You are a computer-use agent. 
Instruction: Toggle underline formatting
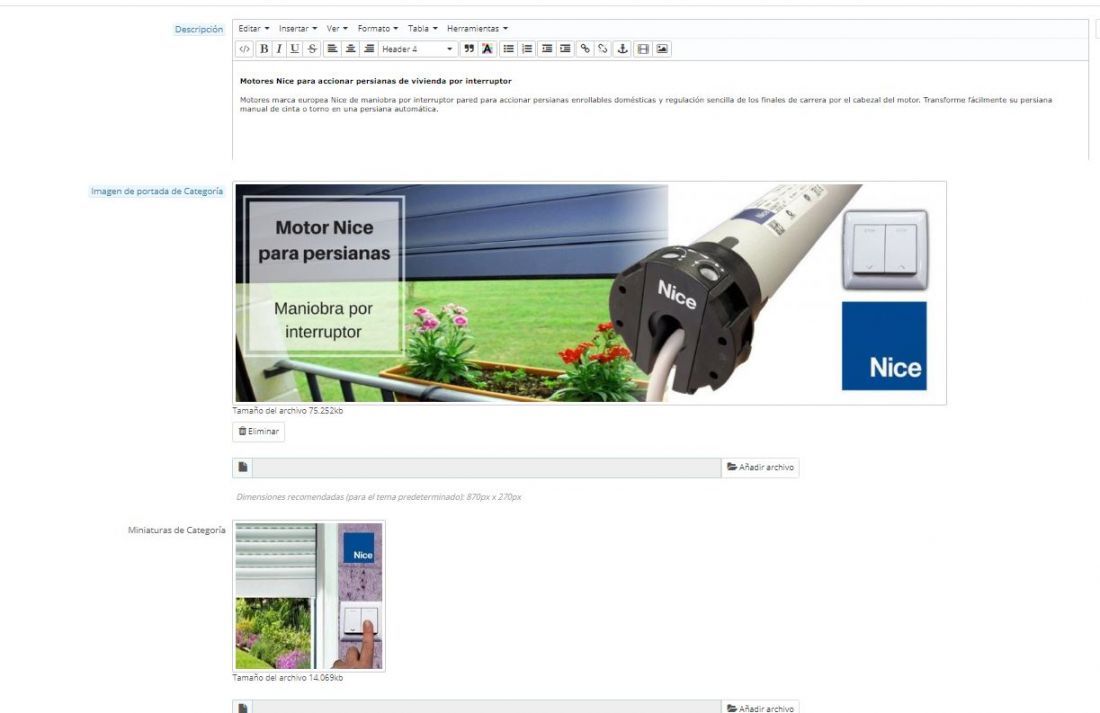295,49
